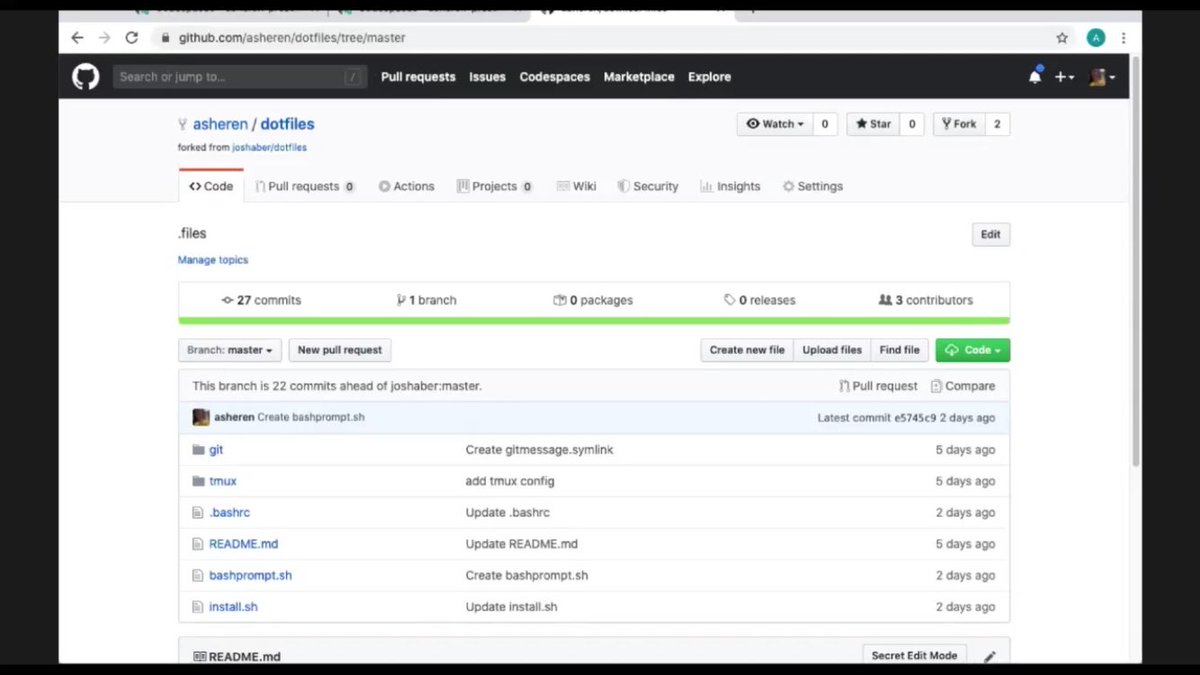The image size is (1200, 675).
Task: Open Chrome profile avatar A
Action: tap(1096, 38)
